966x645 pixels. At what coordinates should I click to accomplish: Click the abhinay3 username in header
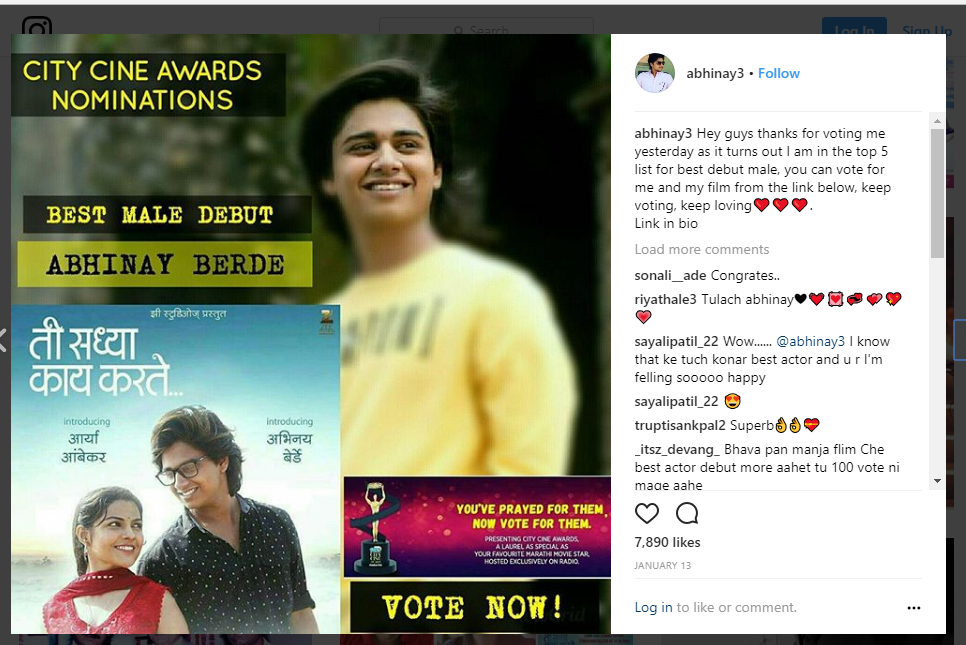point(715,73)
